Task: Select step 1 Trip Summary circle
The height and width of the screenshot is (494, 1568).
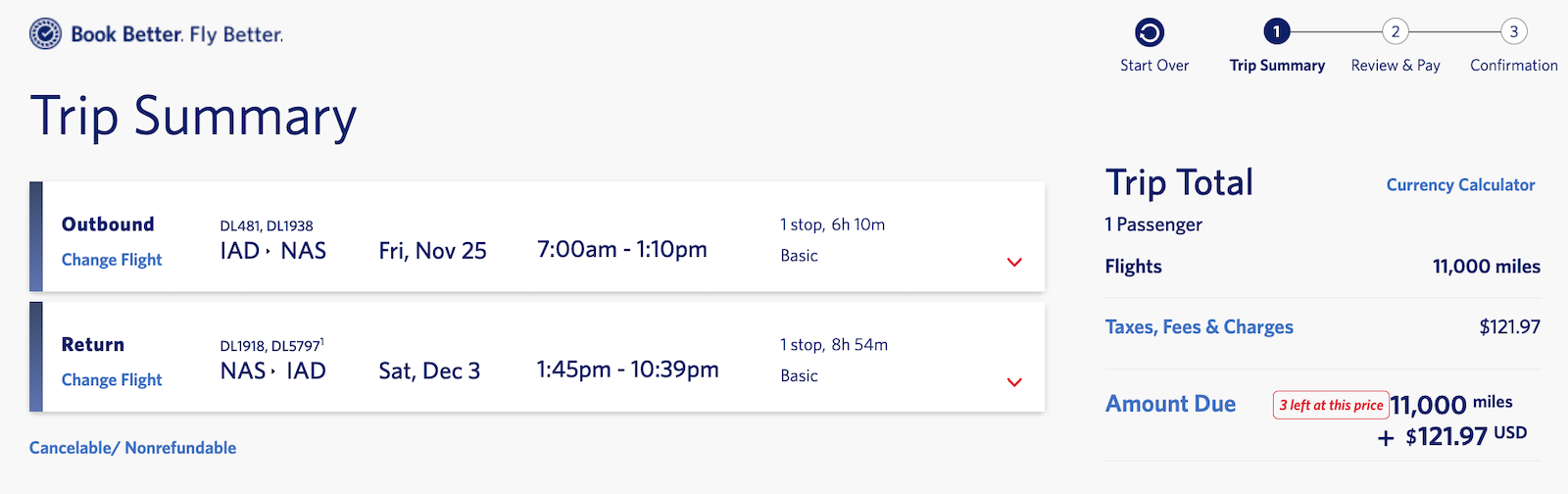Action: pyautogui.click(x=1276, y=32)
